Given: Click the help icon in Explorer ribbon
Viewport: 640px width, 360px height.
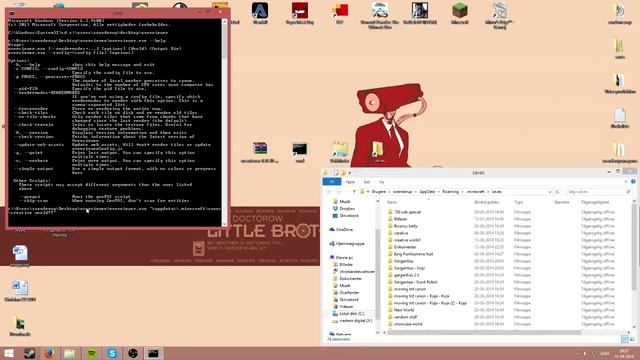Looking at the screenshot, I should (x=633, y=182).
